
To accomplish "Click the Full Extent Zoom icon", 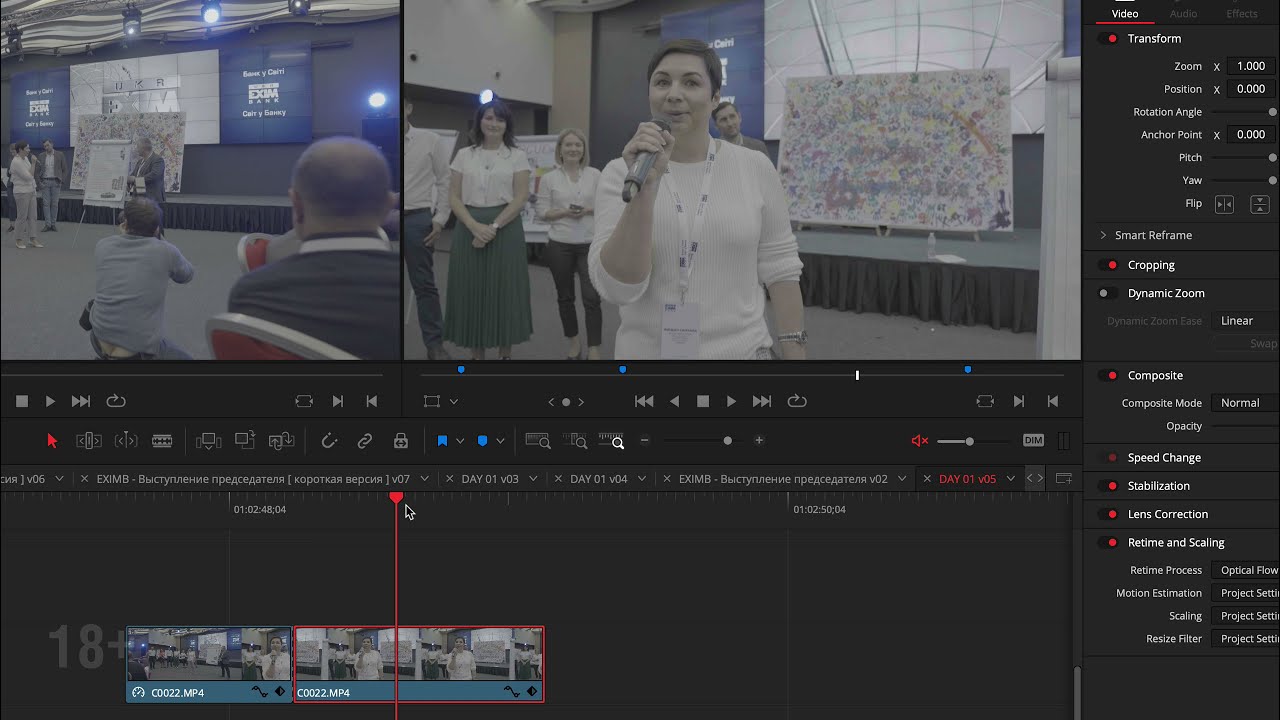I will click(x=538, y=441).
